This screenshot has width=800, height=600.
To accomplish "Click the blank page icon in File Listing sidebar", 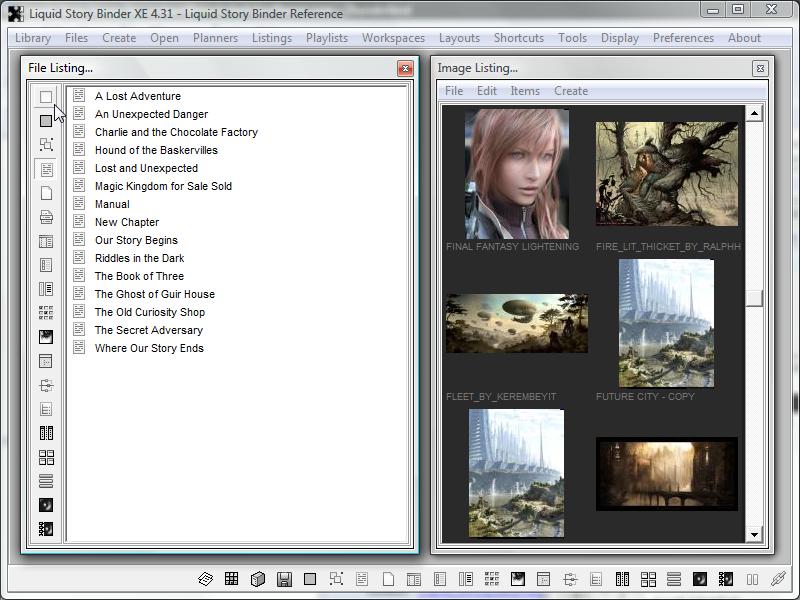I will 46,193.
